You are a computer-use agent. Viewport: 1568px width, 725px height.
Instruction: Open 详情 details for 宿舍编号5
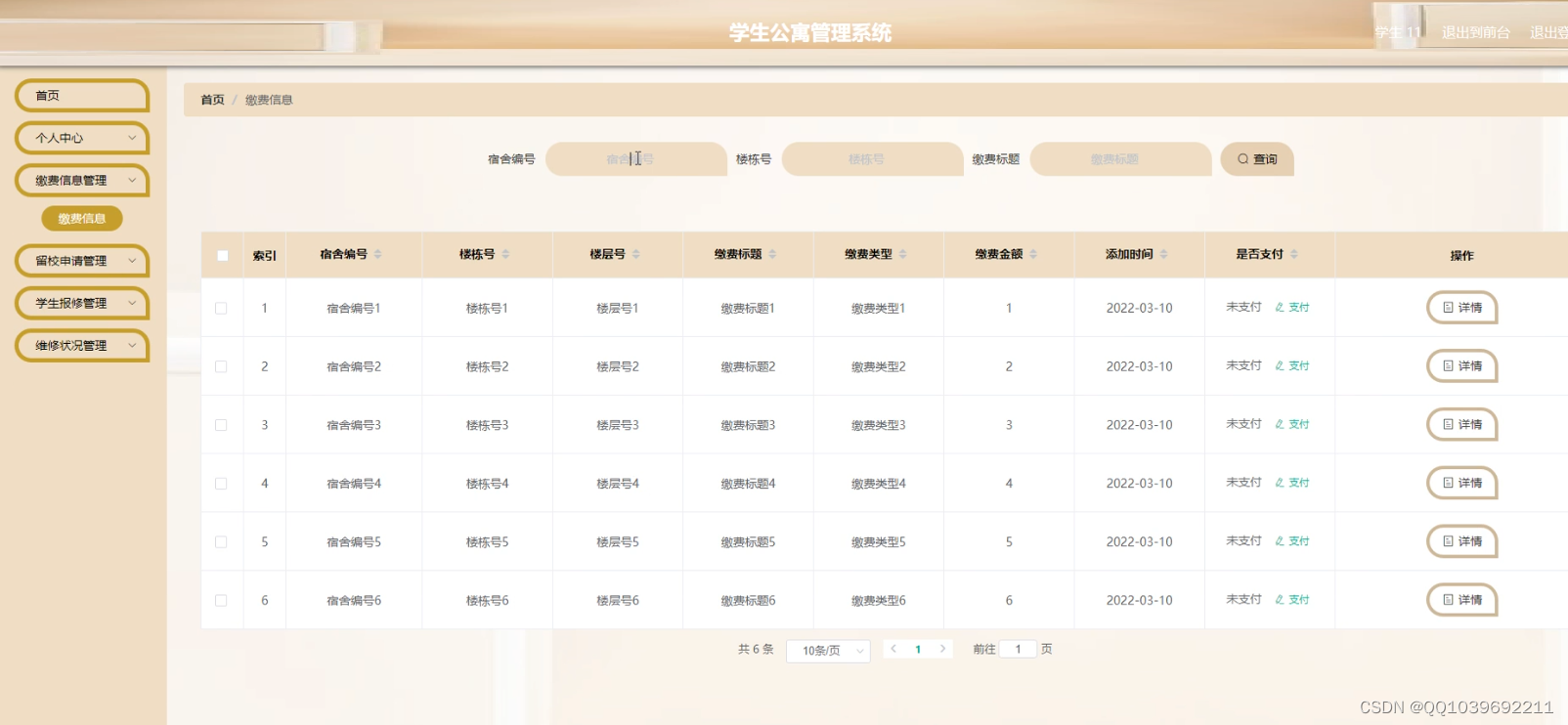coord(1462,541)
